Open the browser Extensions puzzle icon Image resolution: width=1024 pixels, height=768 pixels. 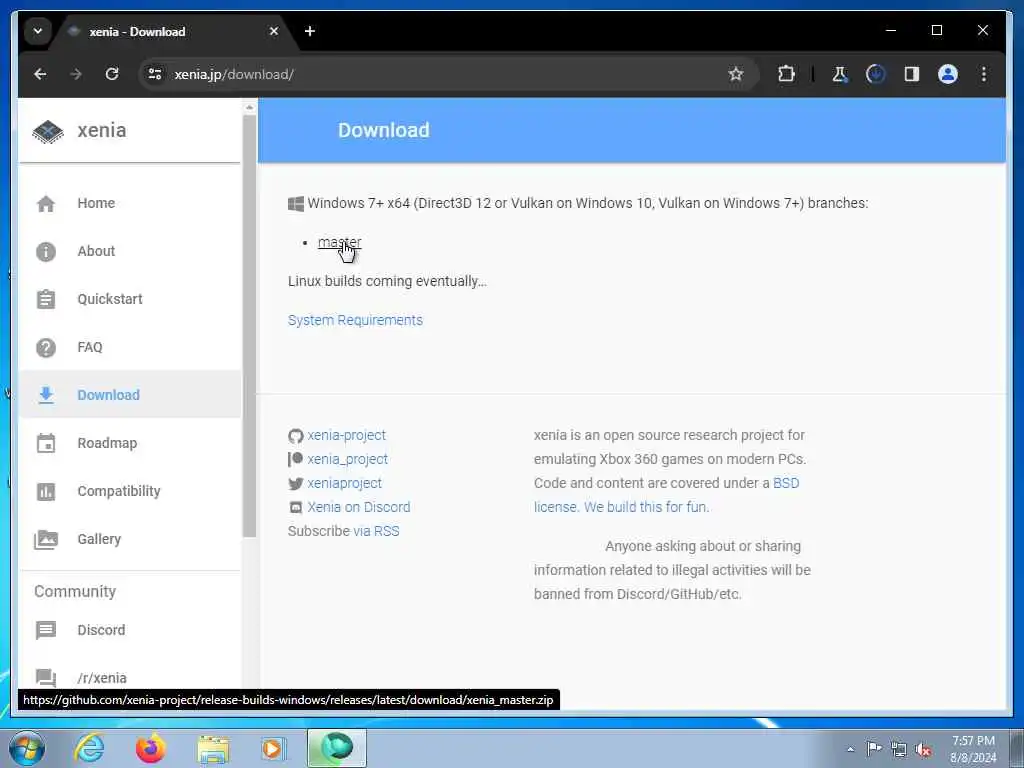[786, 74]
